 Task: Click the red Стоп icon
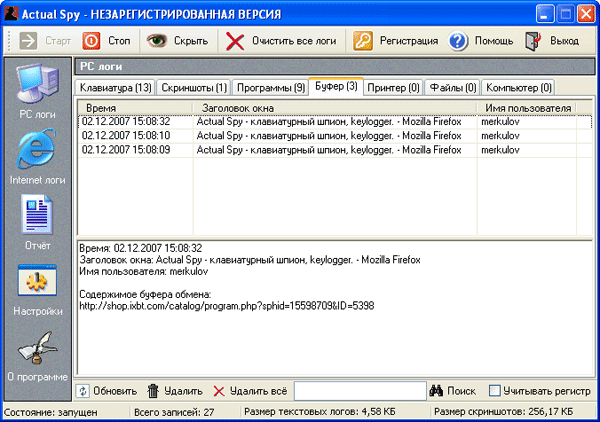click(91, 41)
